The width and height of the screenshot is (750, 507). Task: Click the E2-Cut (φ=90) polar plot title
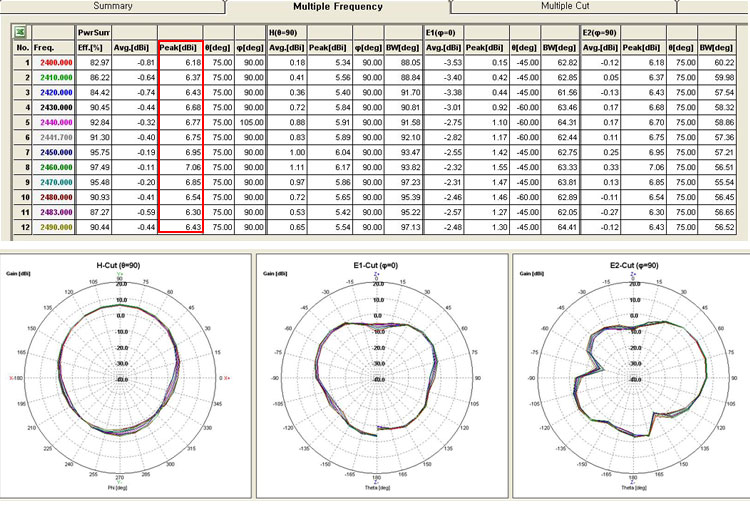(x=634, y=265)
